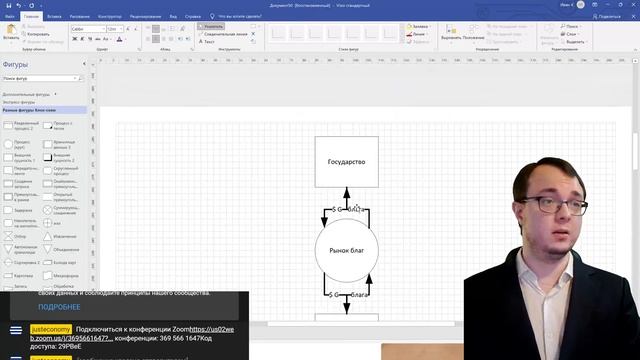Collapse the Shapes (Фигуры) panel arrow
The image size is (640, 360).
click(84, 64)
